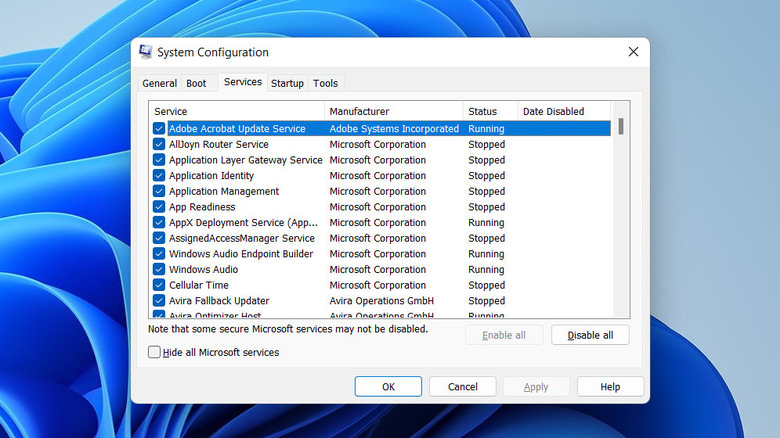Screen dimensions: 780x438
Task: Switch to the General tab
Action: (159, 83)
